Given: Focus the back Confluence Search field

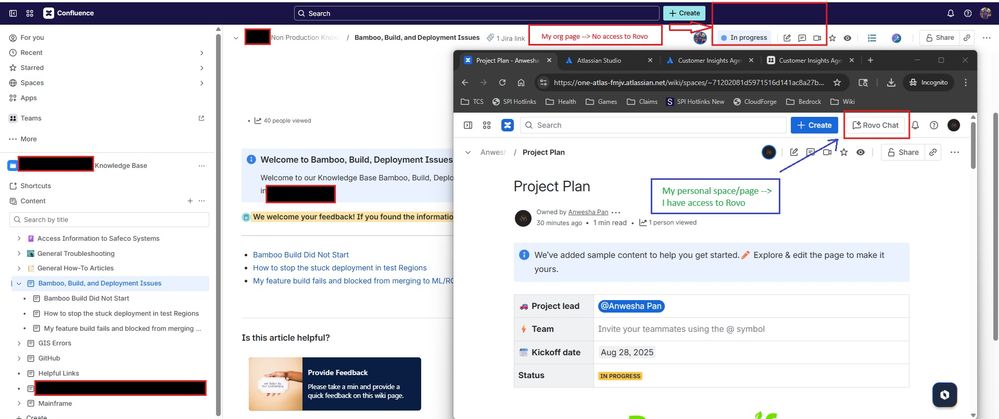Looking at the screenshot, I should [x=477, y=13].
